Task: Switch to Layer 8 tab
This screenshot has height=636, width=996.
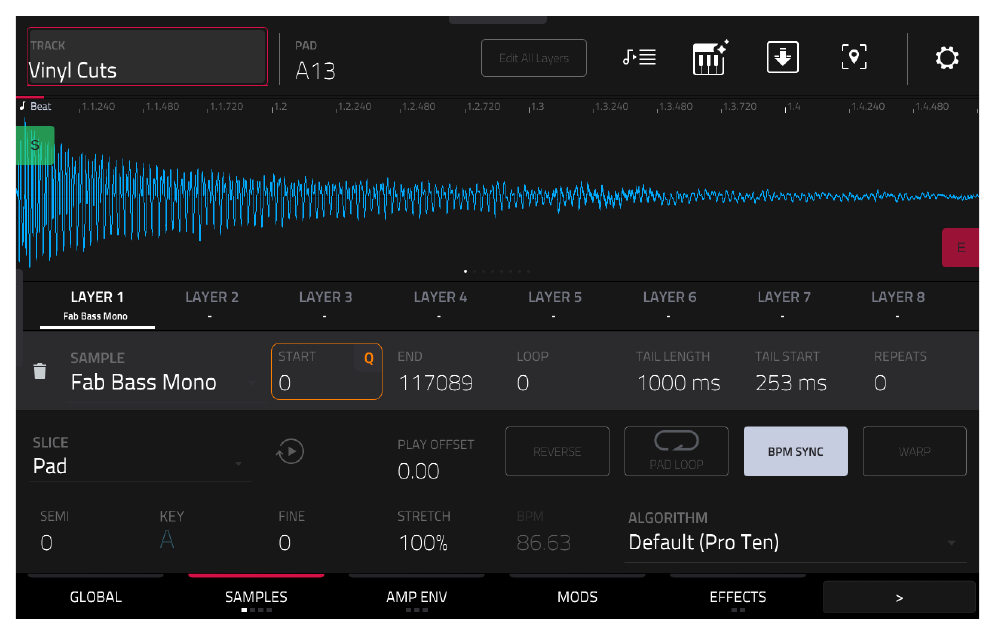Action: (x=898, y=306)
